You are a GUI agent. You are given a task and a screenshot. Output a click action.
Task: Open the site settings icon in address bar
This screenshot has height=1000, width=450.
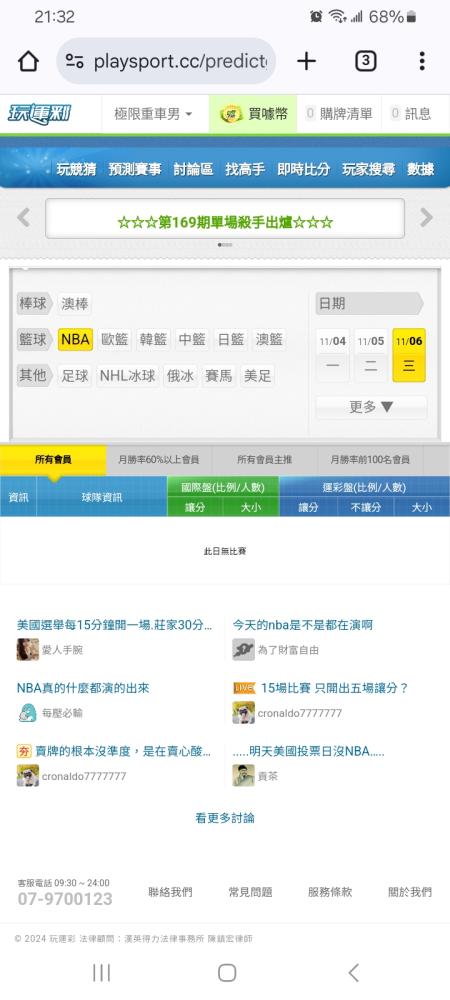(x=75, y=61)
